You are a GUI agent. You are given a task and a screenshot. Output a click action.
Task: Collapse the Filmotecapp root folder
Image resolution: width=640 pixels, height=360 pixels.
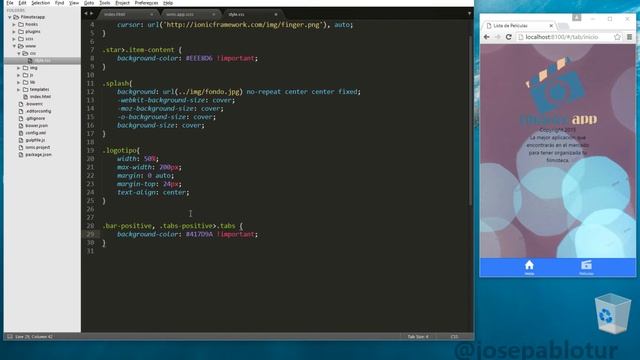[10, 17]
